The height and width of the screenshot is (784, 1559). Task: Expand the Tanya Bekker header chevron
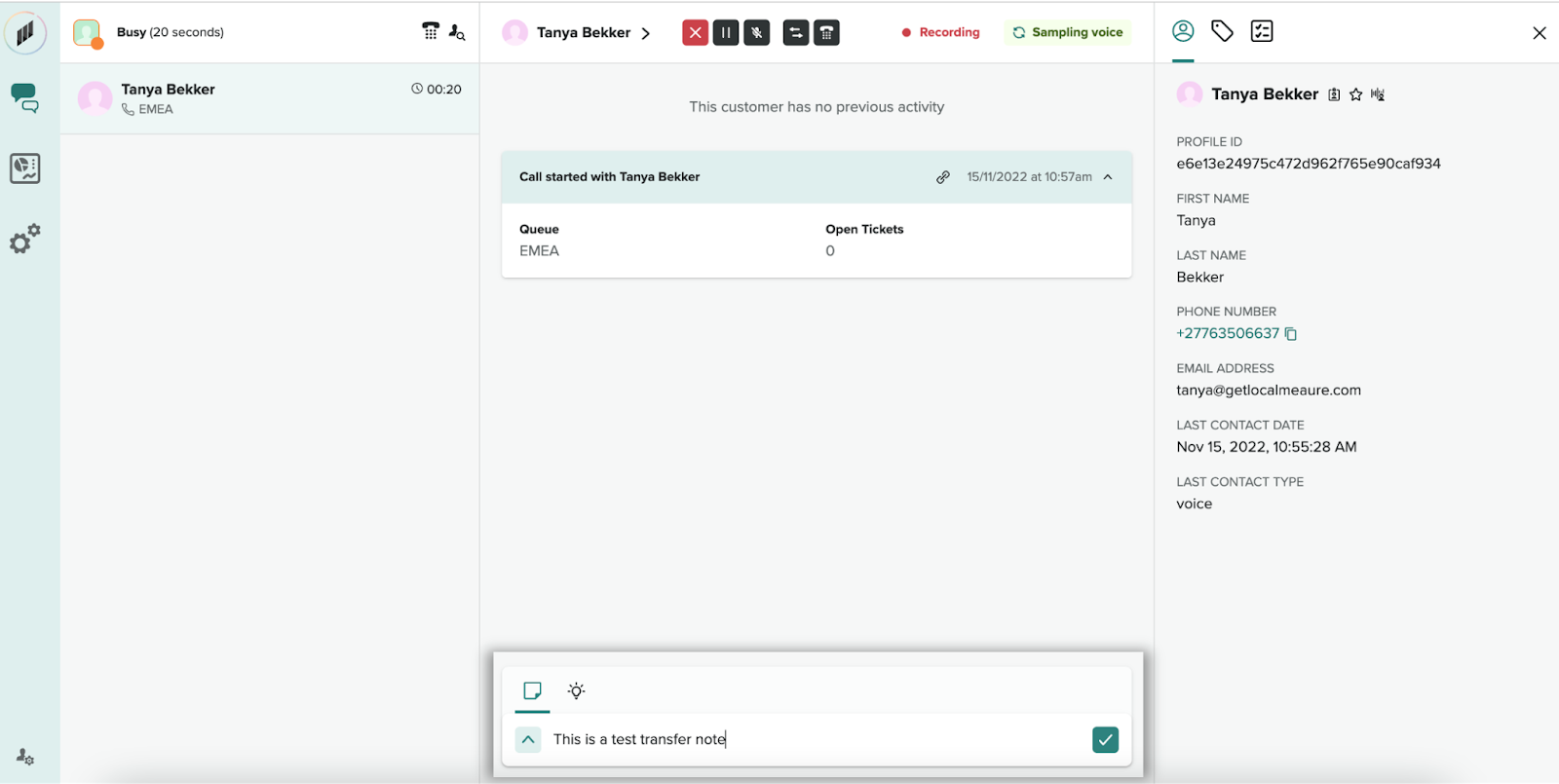coord(645,33)
